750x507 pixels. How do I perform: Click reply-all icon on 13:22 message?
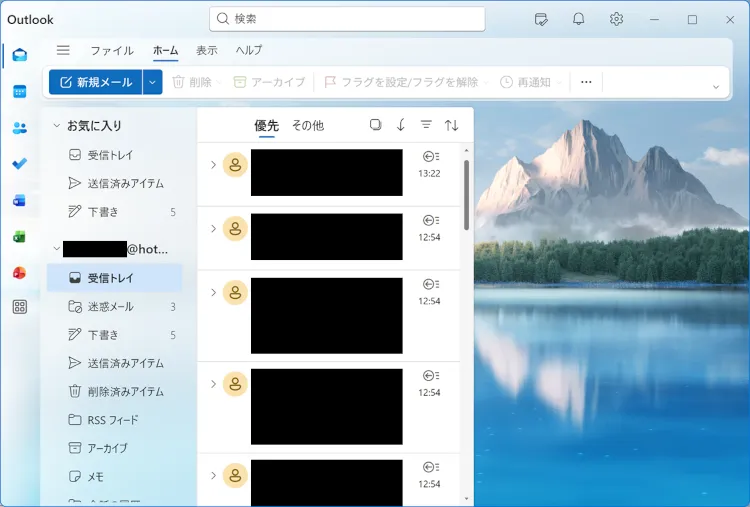click(431, 156)
